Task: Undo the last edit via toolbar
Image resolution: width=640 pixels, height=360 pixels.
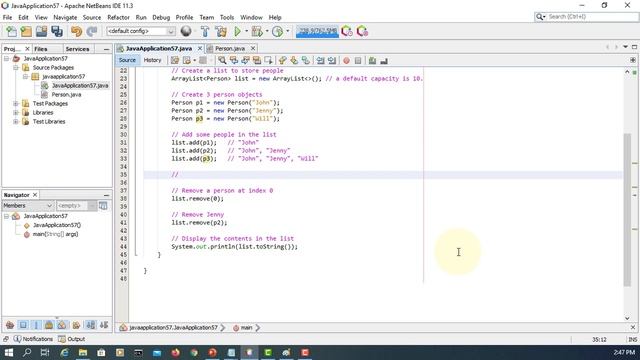Action: [76, 31]
